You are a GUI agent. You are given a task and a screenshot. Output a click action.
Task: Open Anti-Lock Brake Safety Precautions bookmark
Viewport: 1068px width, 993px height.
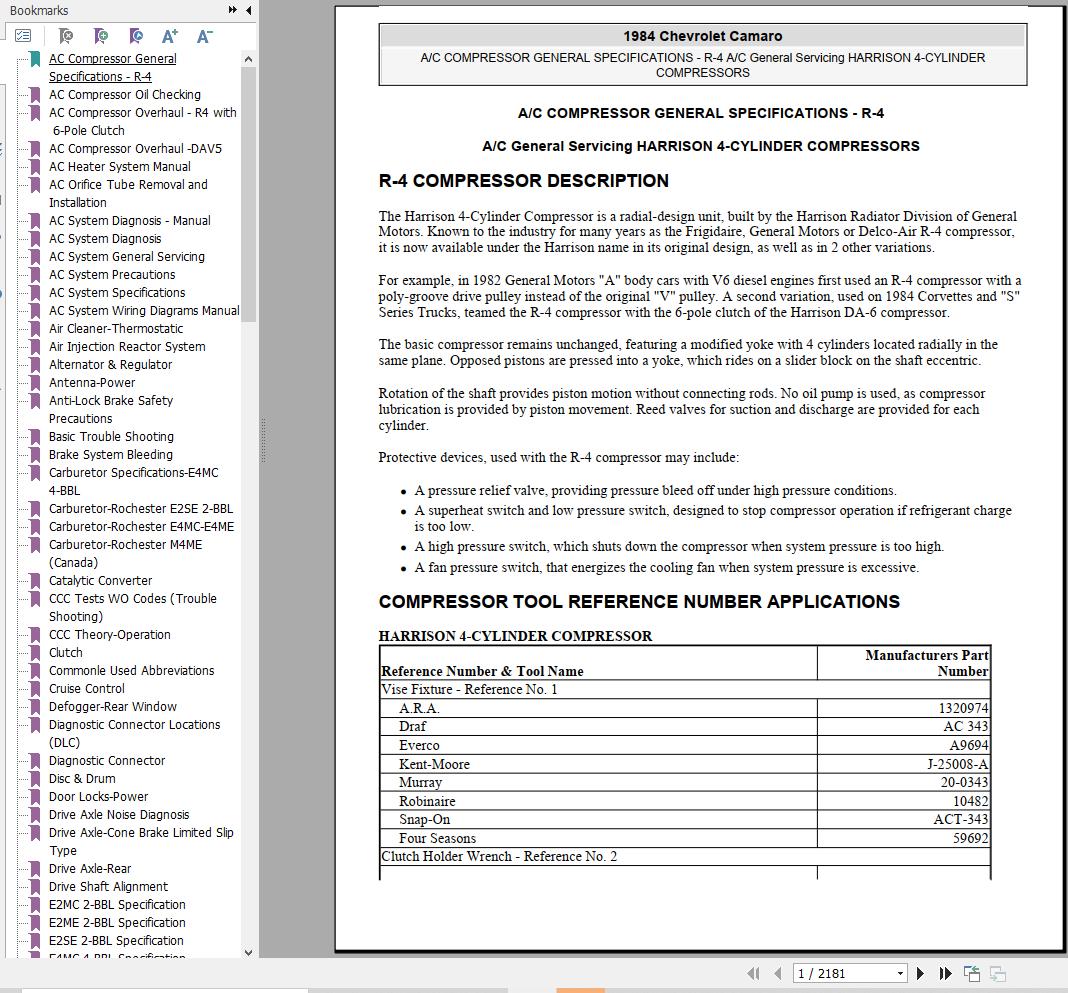tap(110, 409)
